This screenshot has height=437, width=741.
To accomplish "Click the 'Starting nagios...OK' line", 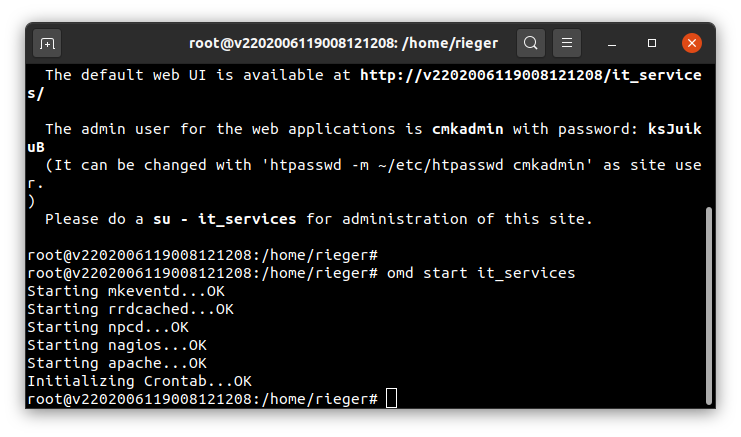I will pyautogui.click(x=117, y=345).
